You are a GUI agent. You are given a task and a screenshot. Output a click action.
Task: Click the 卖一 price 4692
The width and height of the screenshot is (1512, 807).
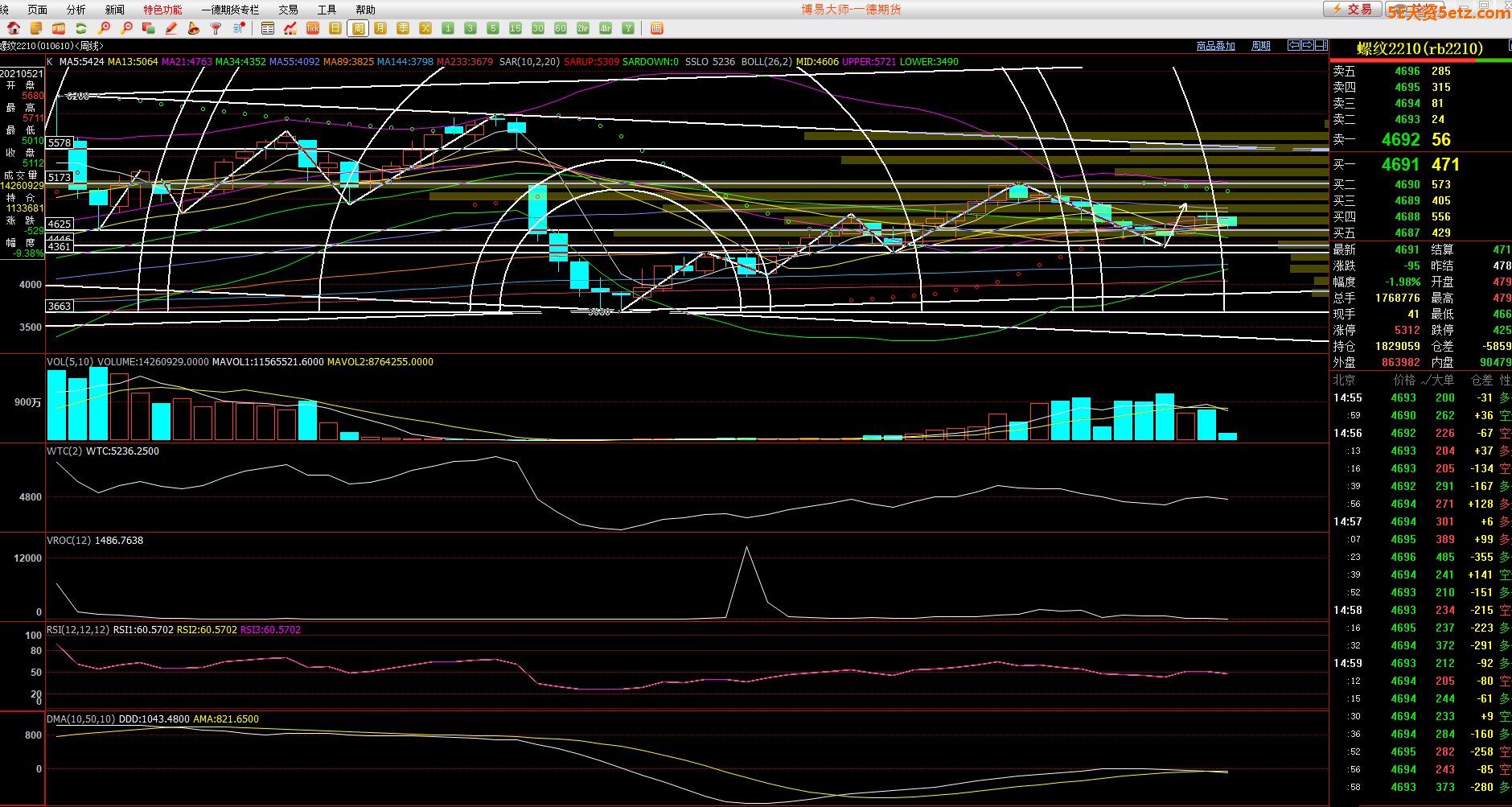pos(1401,139)
